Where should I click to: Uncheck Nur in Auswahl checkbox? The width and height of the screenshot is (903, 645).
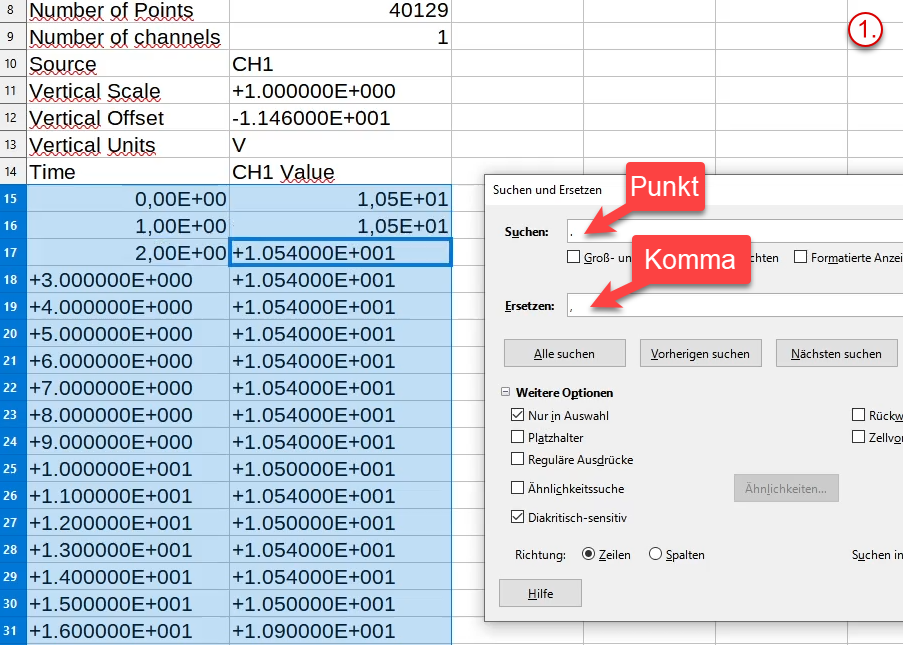517,415
